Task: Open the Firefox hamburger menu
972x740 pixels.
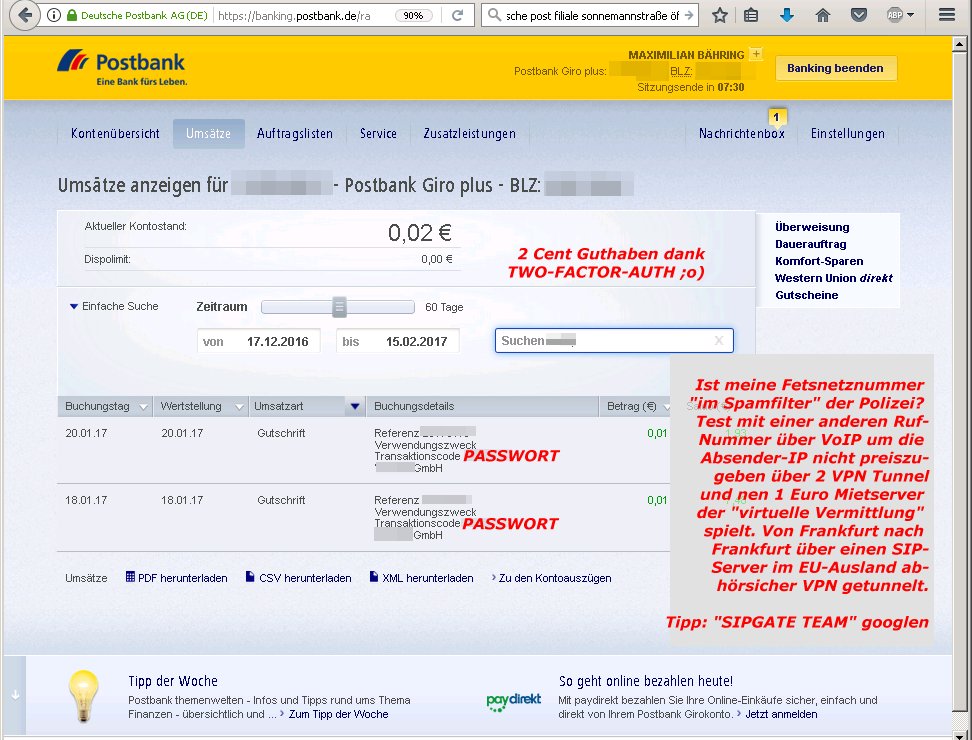Action: click(947, 15)
